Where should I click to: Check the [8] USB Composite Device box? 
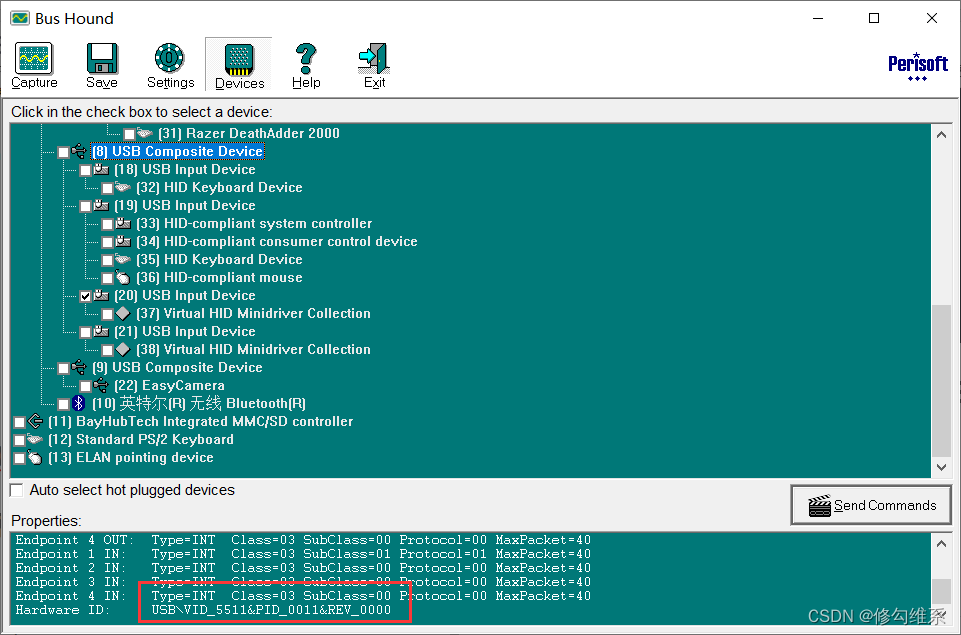tap(62, 151)
